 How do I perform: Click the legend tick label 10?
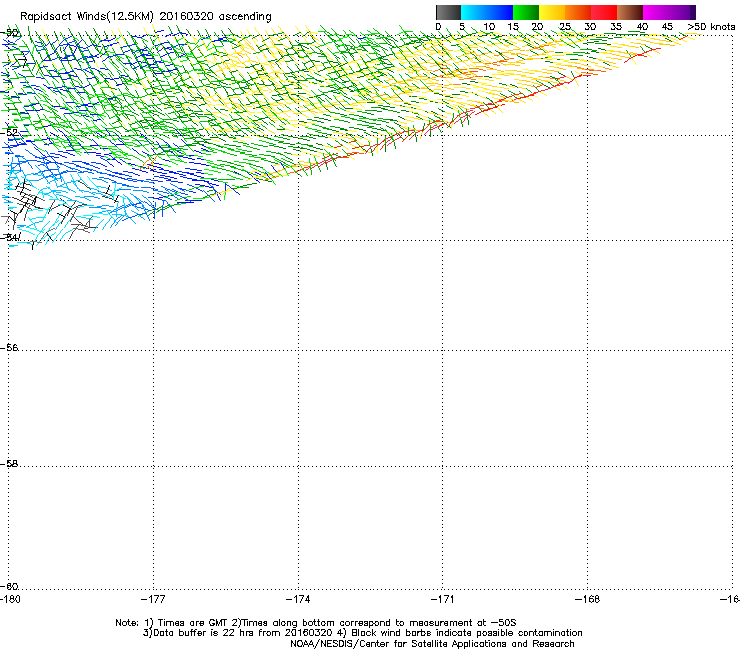pos(489,27)
